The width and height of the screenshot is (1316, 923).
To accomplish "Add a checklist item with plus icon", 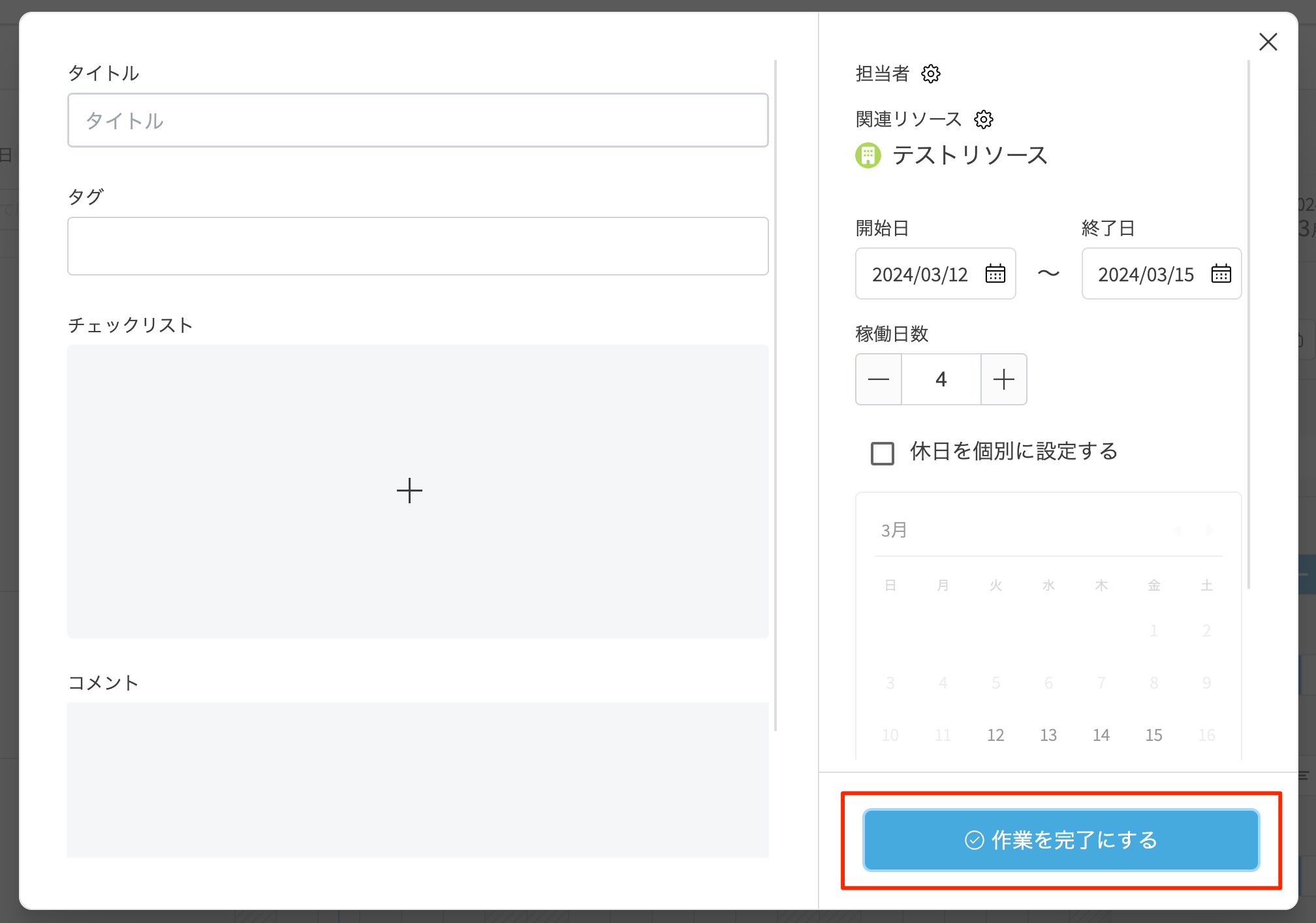I will [409, 490].
